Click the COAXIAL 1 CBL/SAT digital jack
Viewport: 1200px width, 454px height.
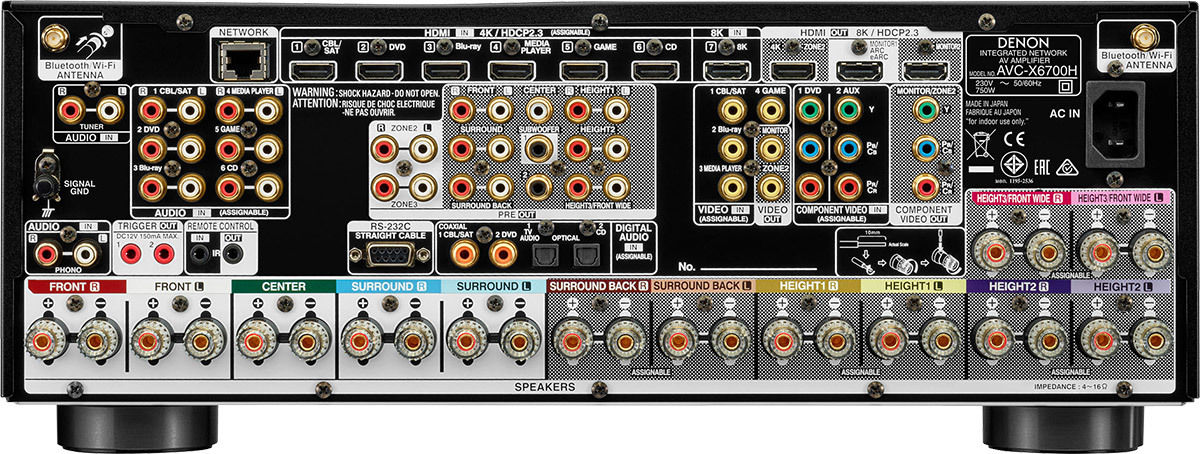click(463, 254)
